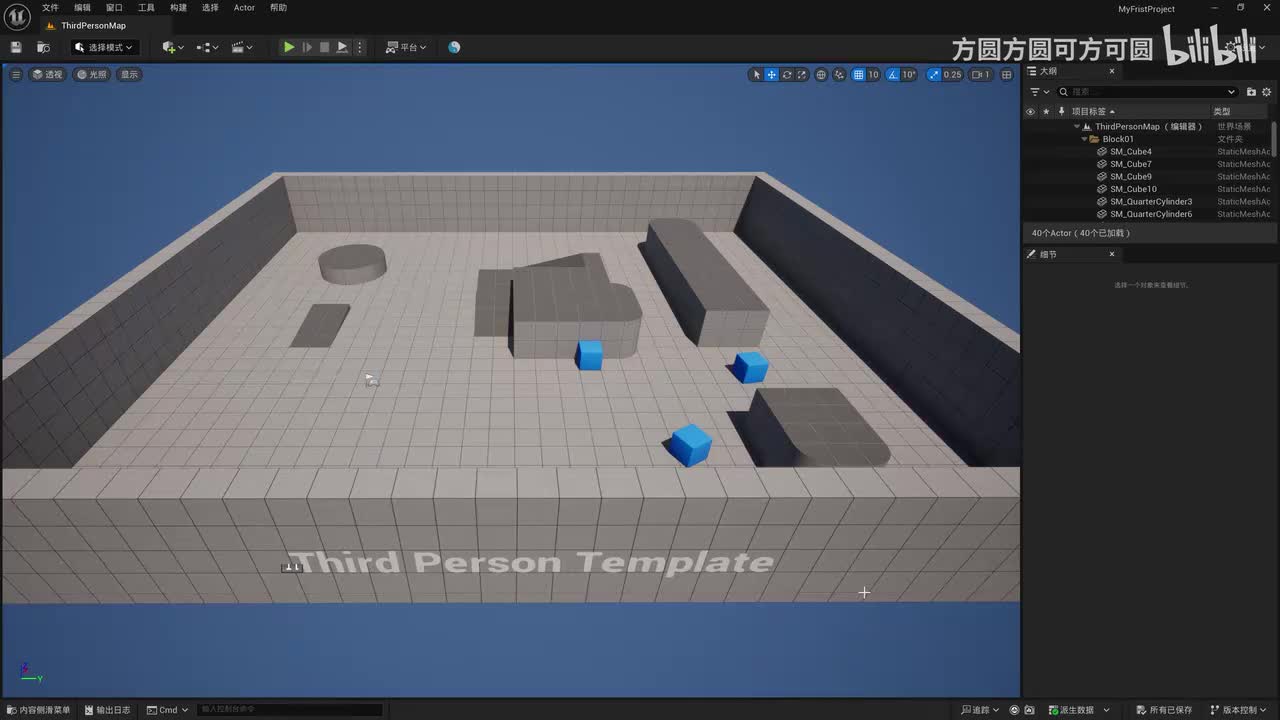This screenshot has width=1280, height=720.
Task: Toggle world/local coordinate globe icon
Action: pos(822,74)
